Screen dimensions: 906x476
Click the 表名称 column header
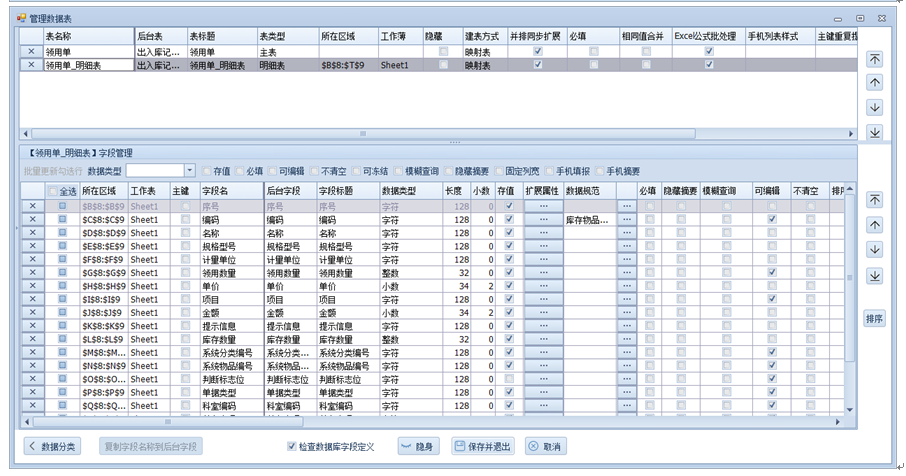tap(88, 35)
